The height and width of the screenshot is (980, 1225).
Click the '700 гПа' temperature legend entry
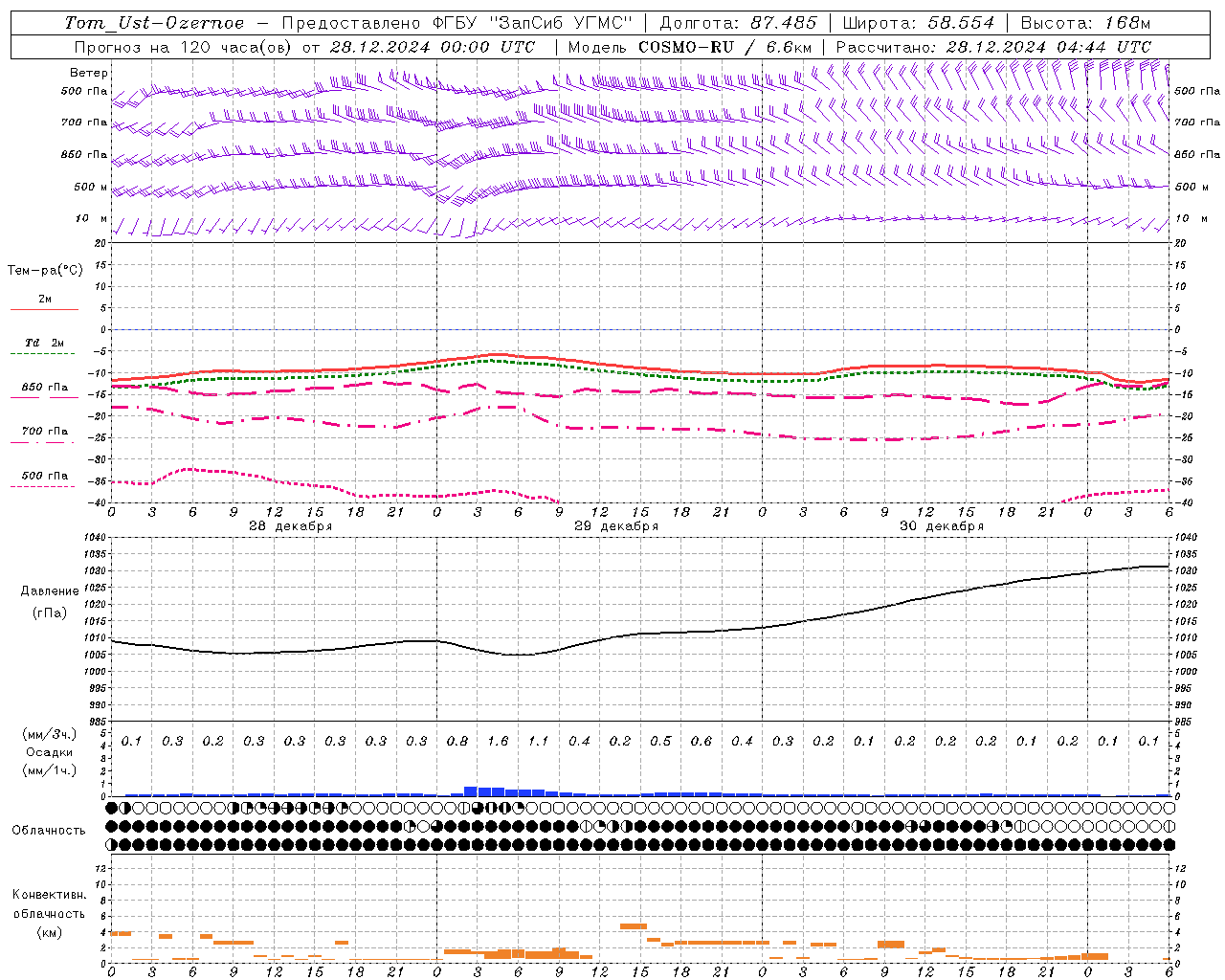coord(44,431)
